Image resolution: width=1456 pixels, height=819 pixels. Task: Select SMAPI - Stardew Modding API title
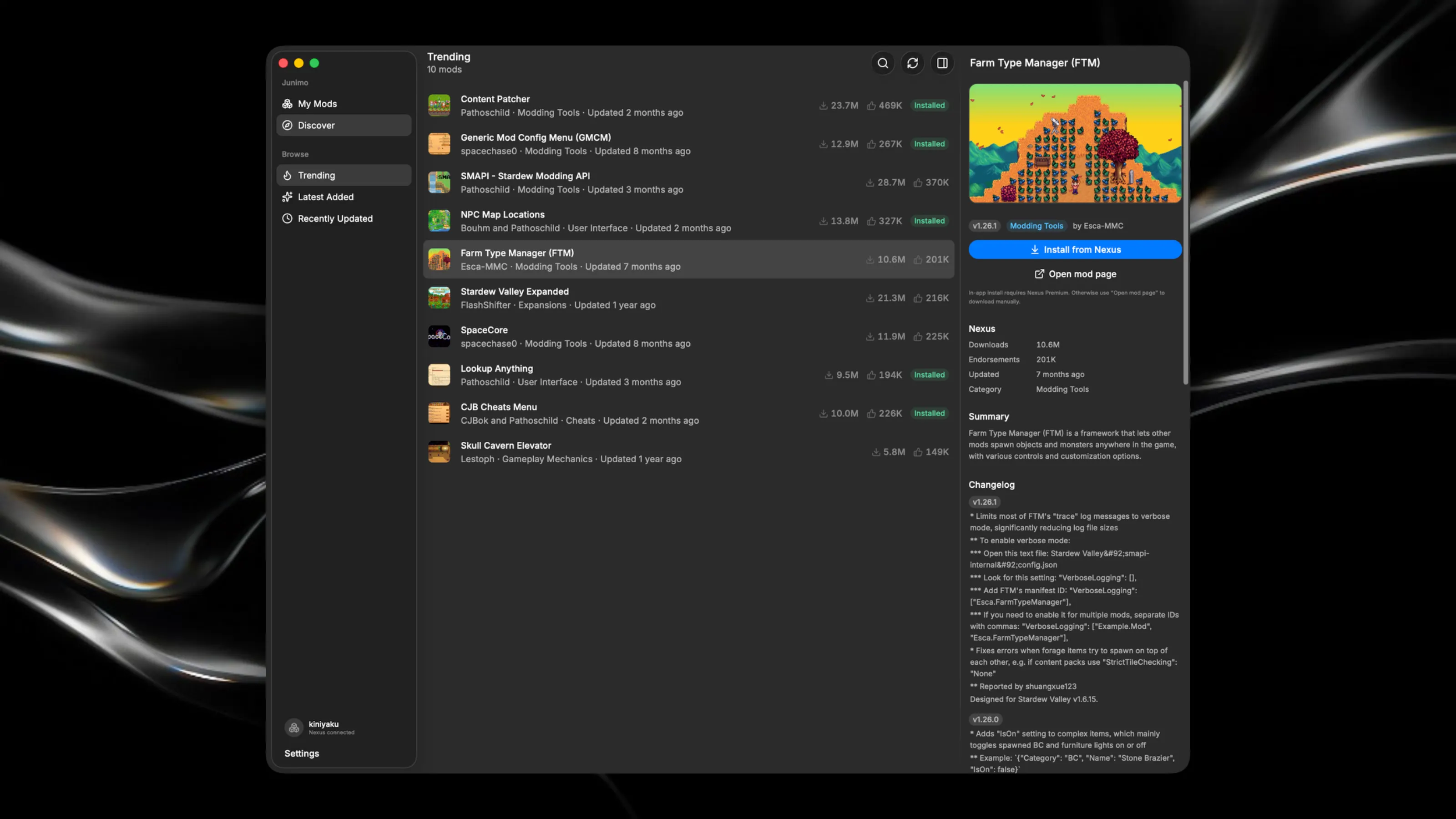[525, 176]
